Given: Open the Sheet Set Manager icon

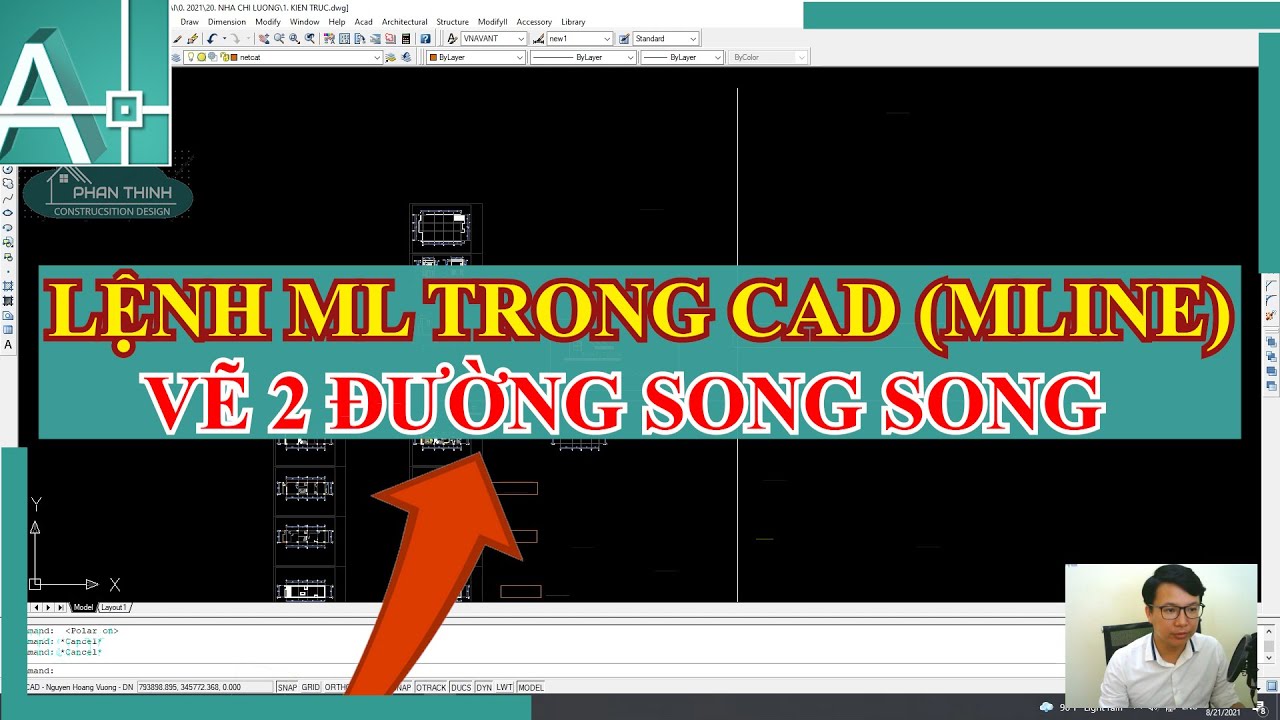Looking at the screenshot, I should (x=375, y=39).
